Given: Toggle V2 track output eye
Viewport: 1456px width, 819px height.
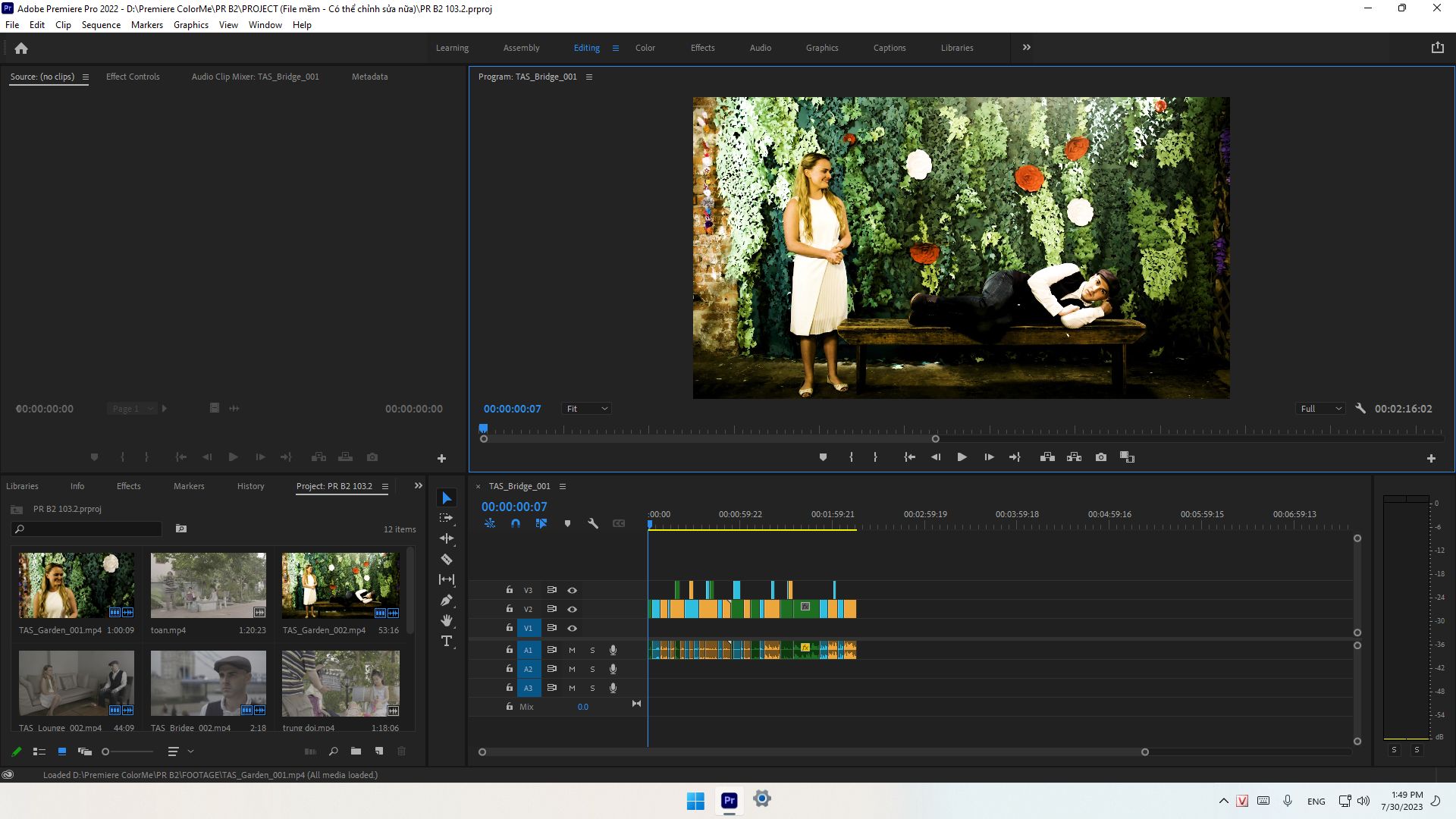Looking at the screenshot, I should coord(573,609).
